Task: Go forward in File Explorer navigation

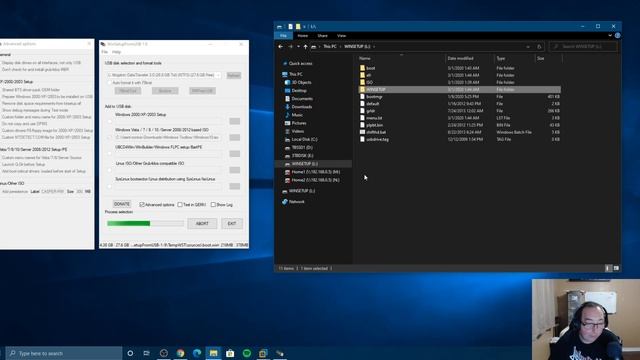Action: 290,47
